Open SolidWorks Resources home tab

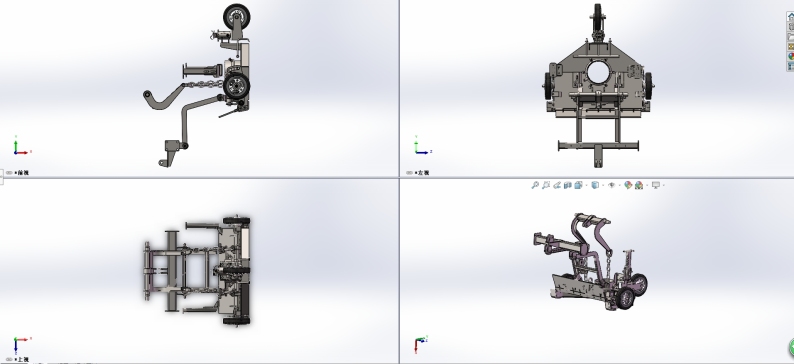point(790,16)
